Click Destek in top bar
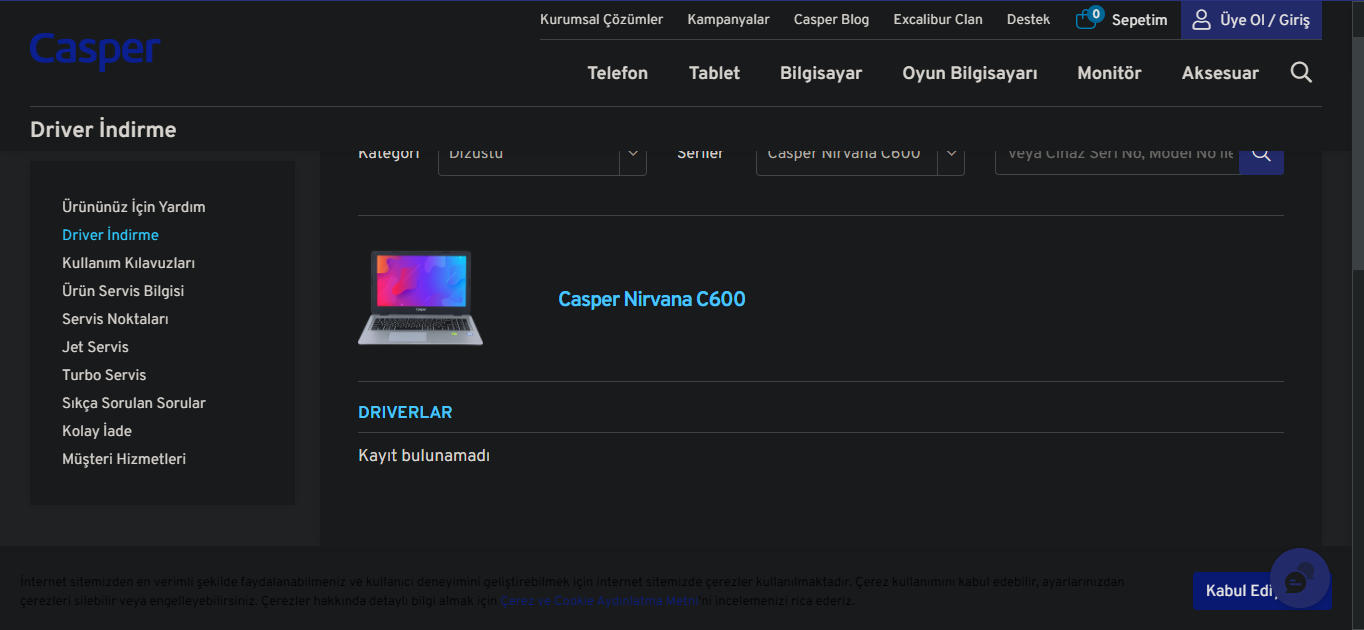1364x630 pixels. [x=1028, y=19]
